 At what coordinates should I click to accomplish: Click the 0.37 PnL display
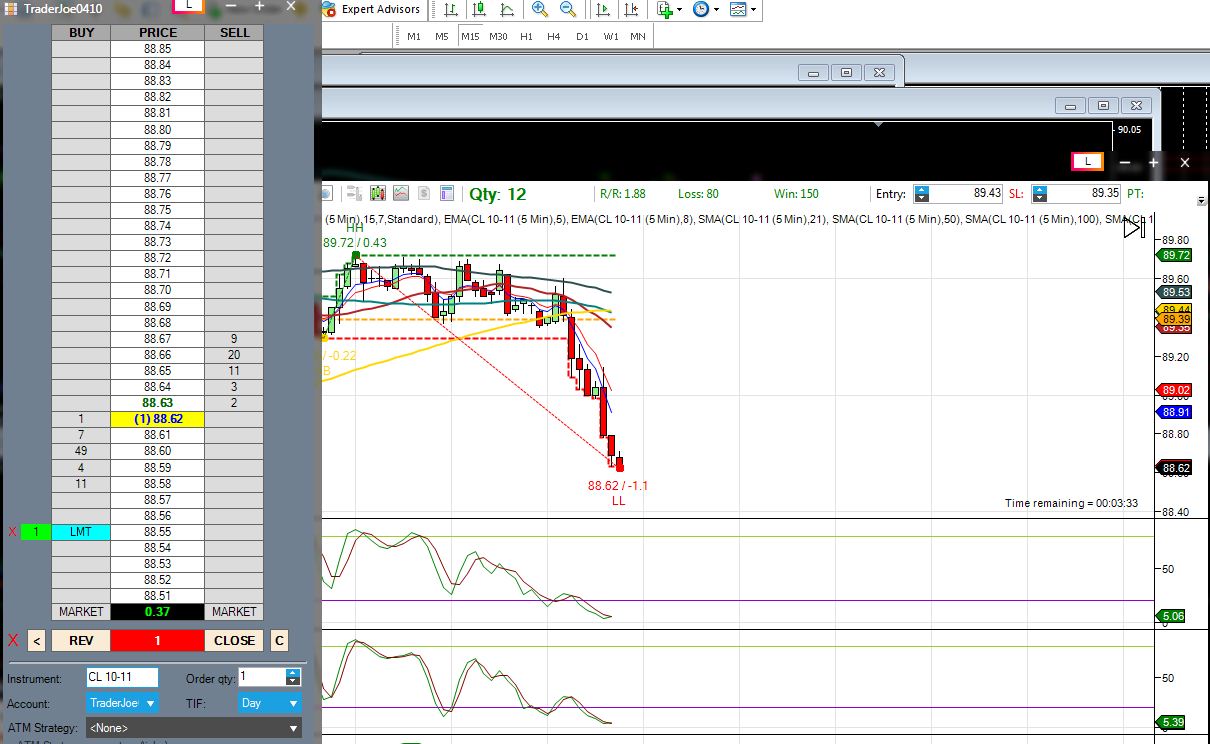[x=158, y=611]
